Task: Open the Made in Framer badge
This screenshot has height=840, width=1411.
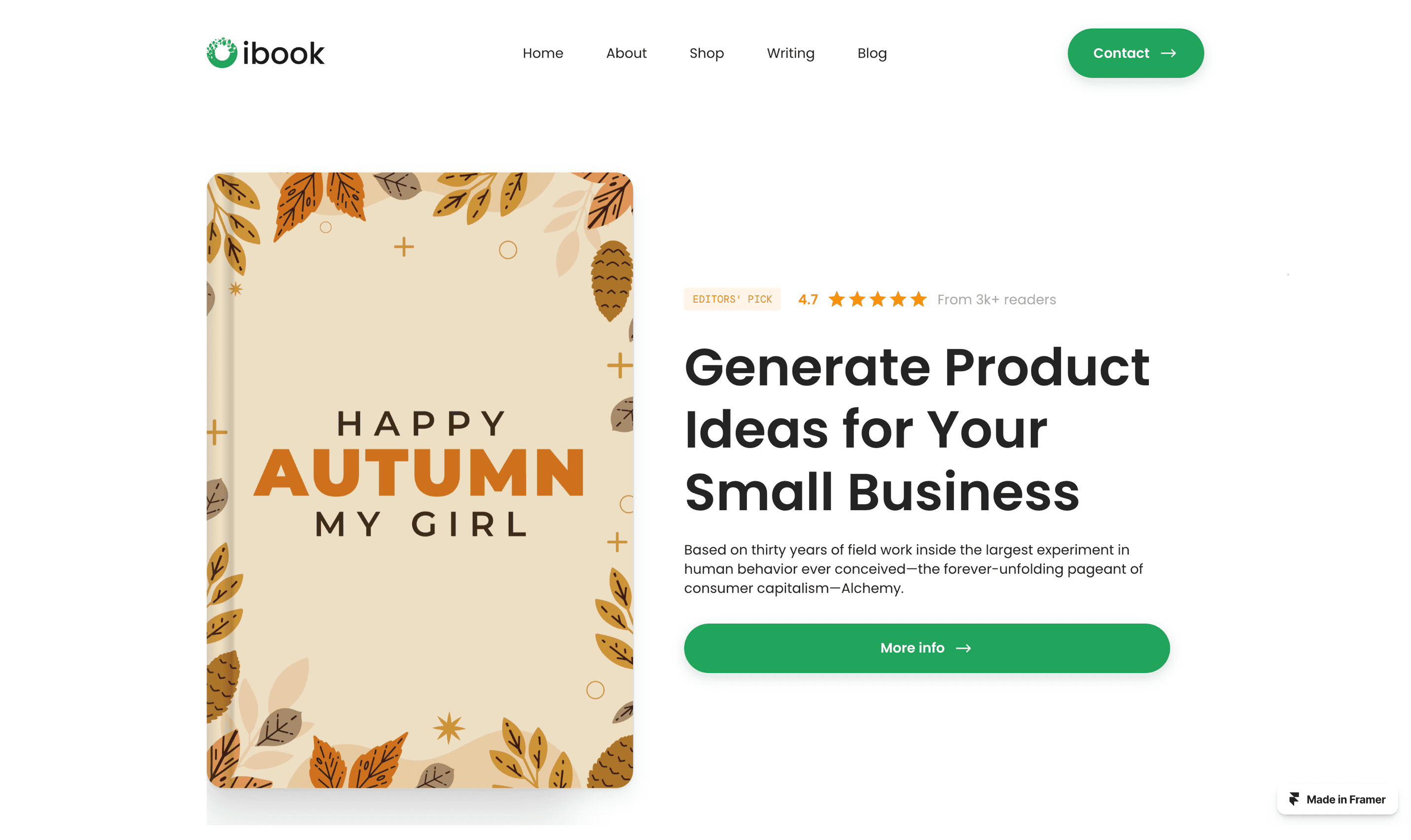Action: 1337,799
